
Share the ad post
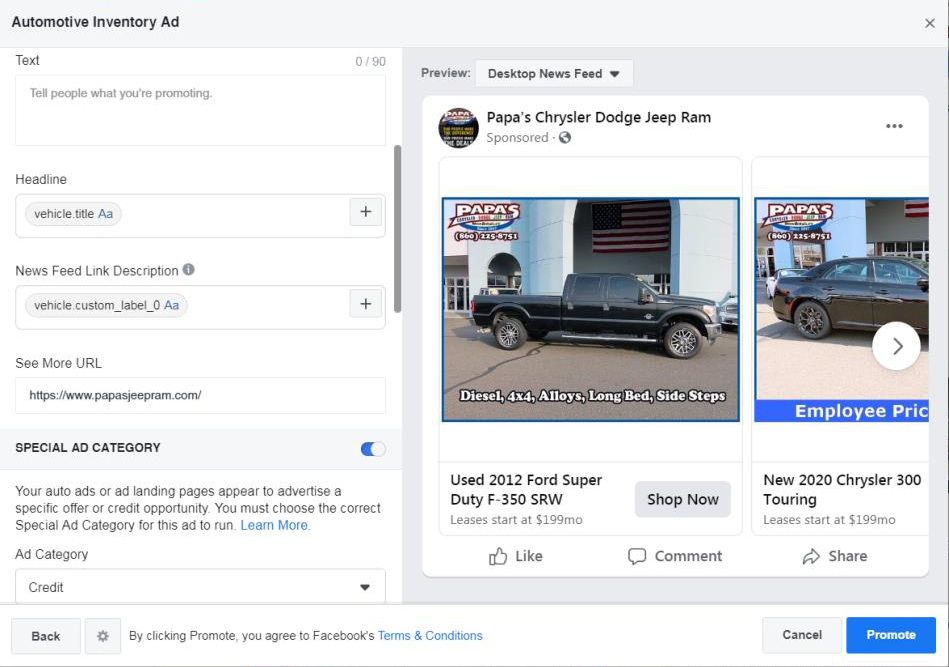point(835,556)
